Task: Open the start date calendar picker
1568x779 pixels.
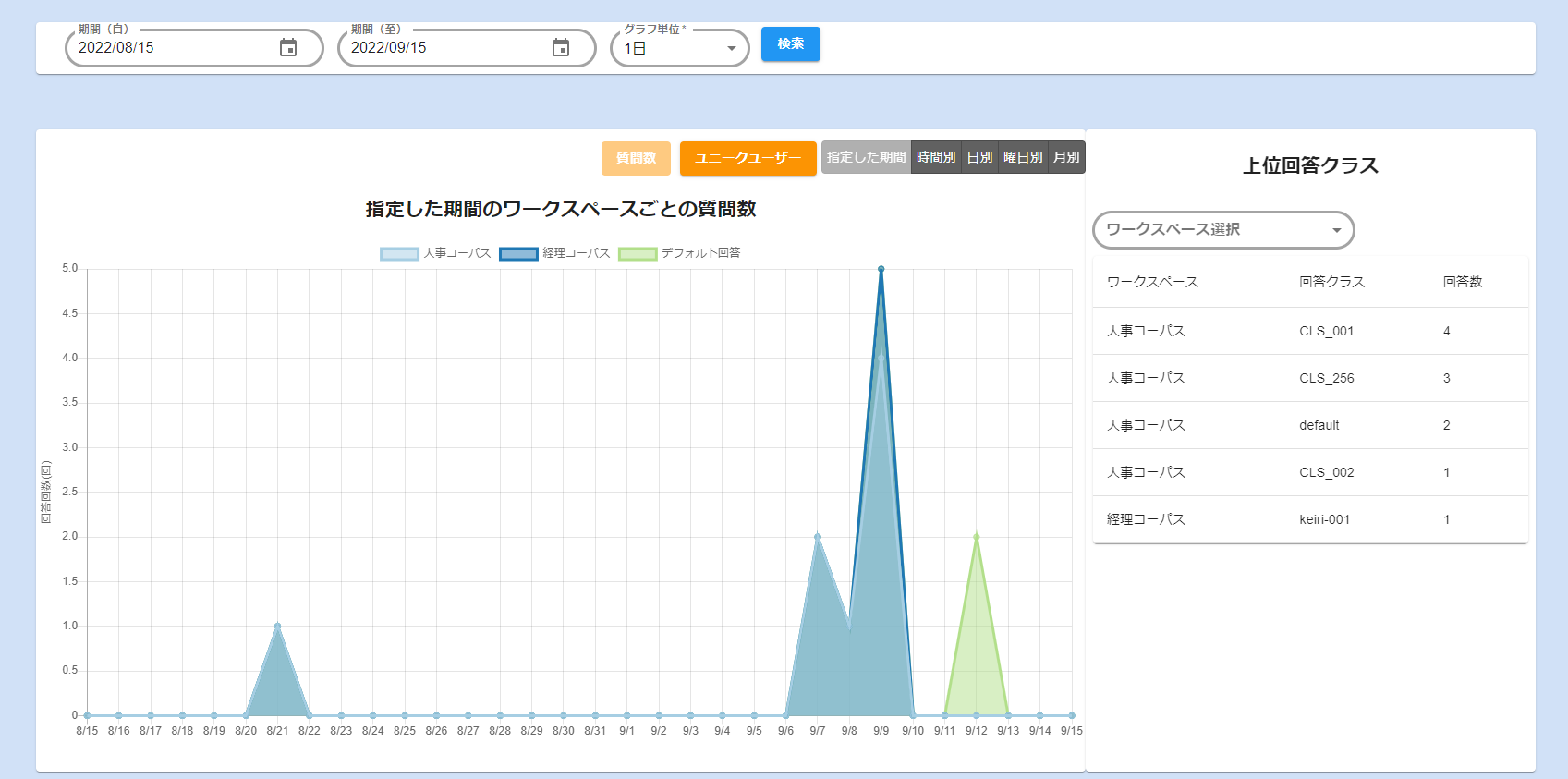Action: [288, 48]
